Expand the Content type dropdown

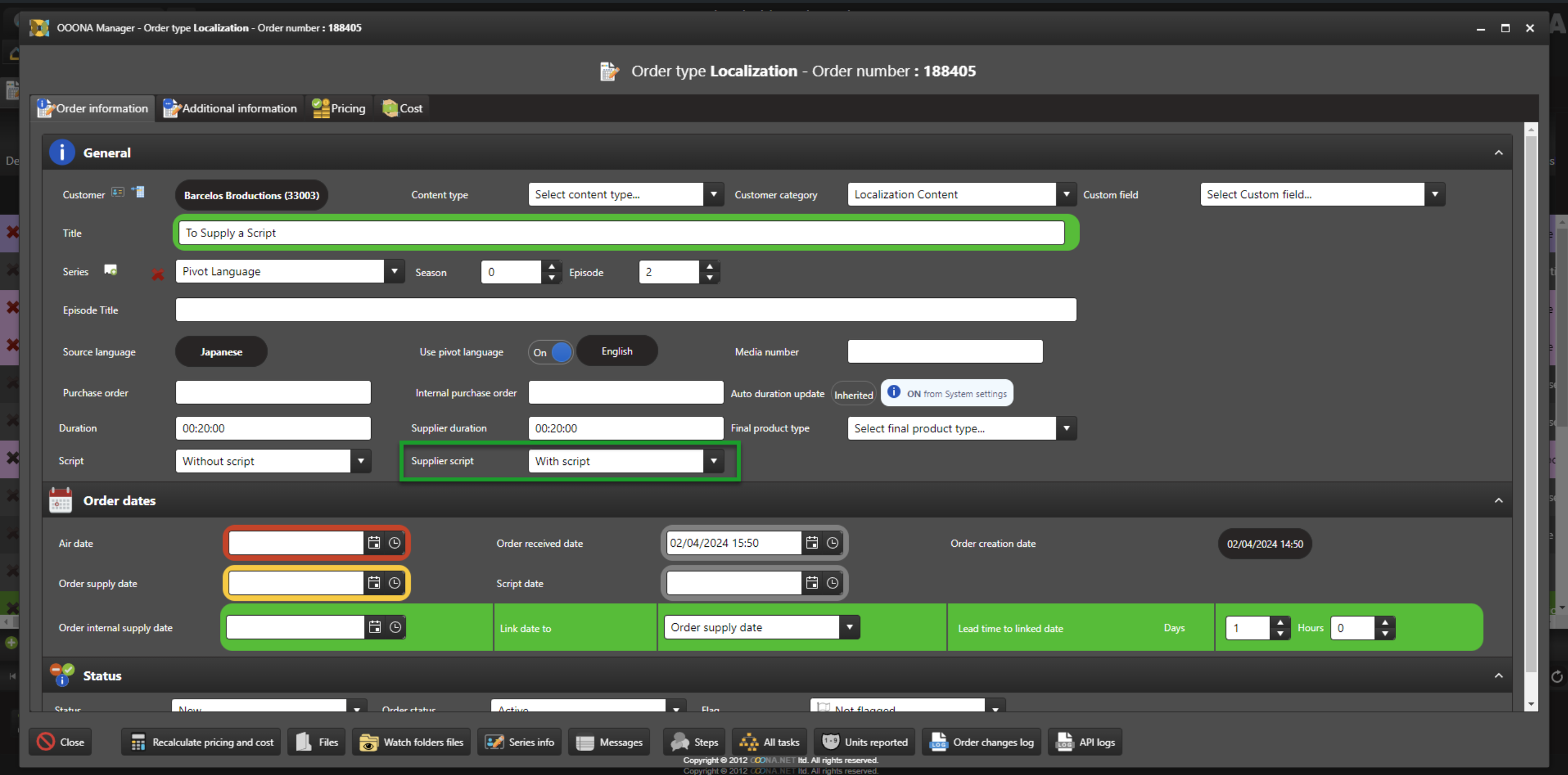point(713,195)
